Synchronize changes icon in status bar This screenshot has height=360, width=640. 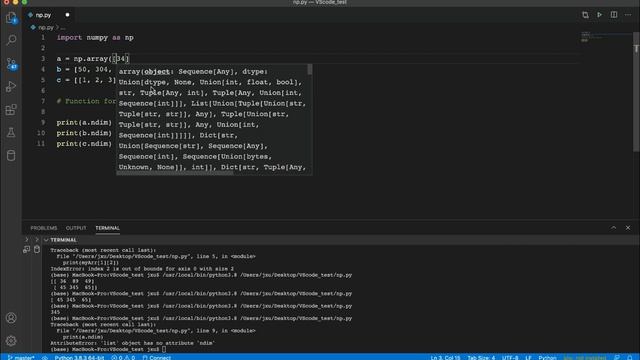point(45,358)
